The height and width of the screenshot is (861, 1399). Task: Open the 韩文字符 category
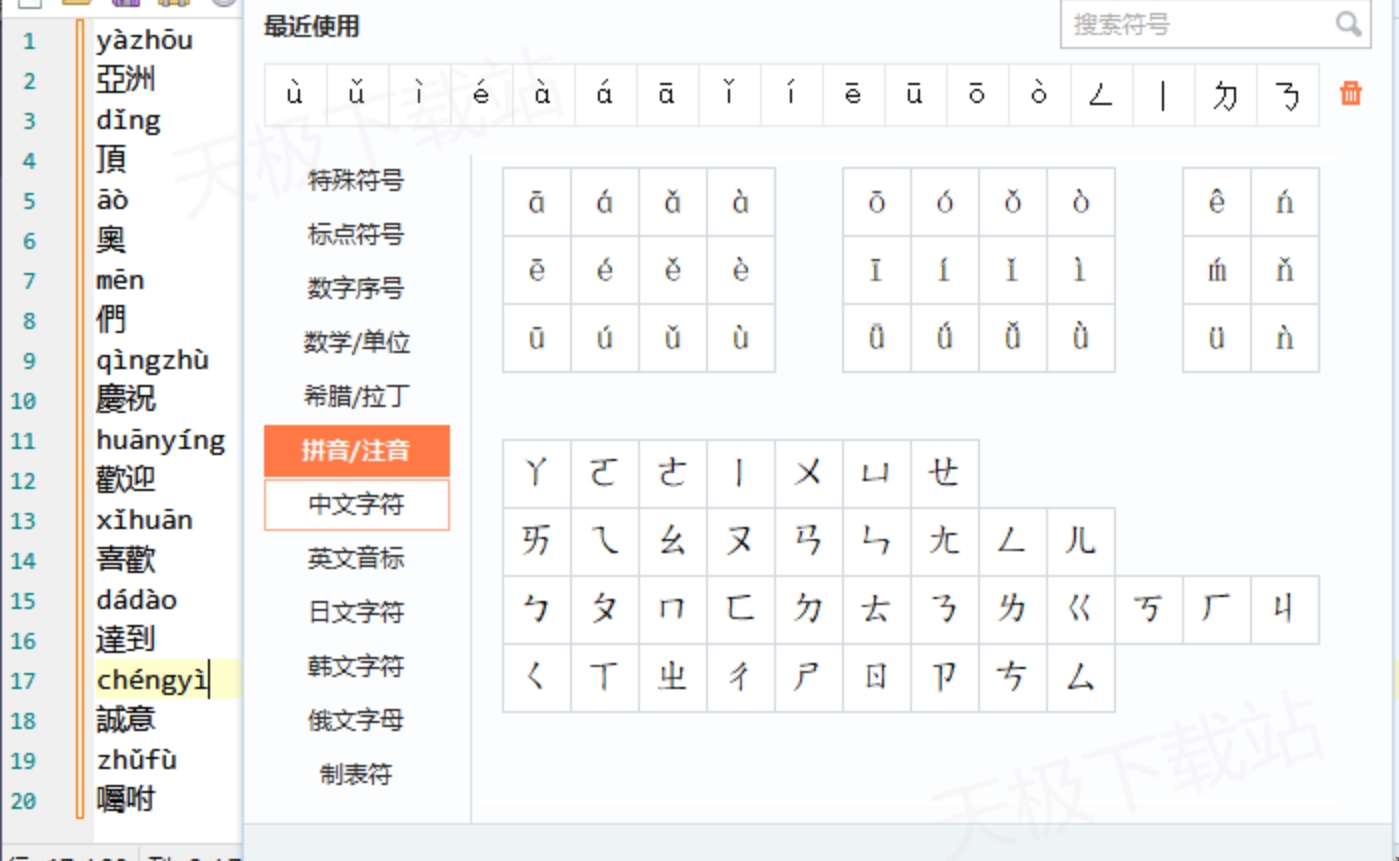[356, 667]
